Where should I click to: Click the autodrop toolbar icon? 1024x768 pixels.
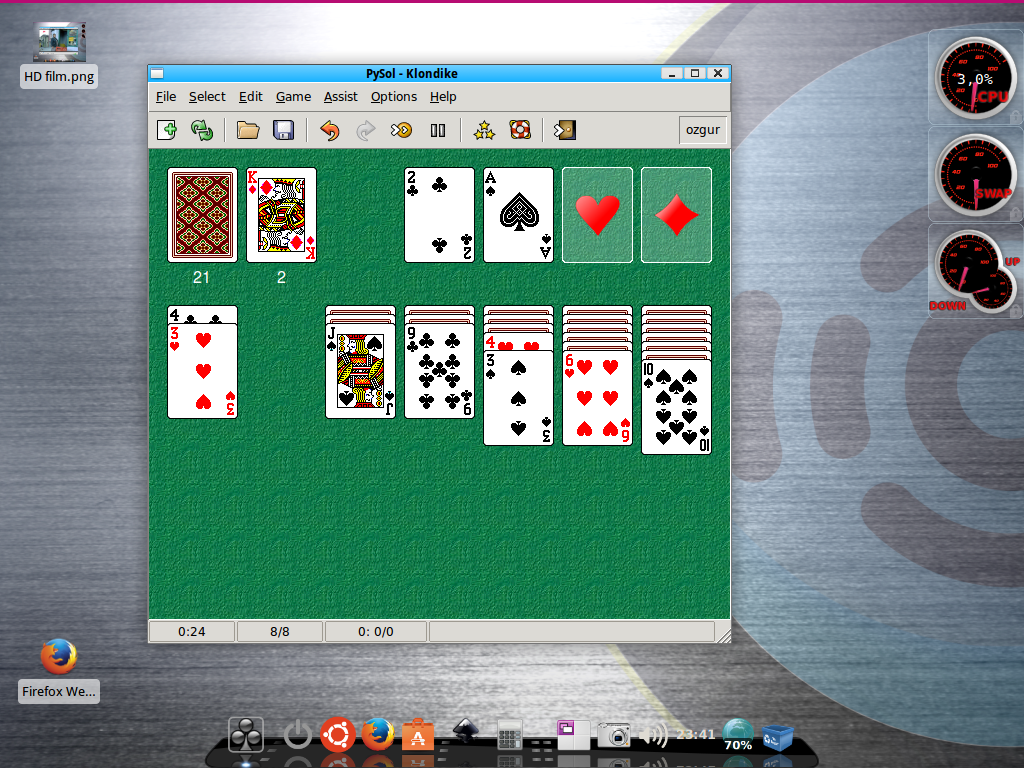401,130
